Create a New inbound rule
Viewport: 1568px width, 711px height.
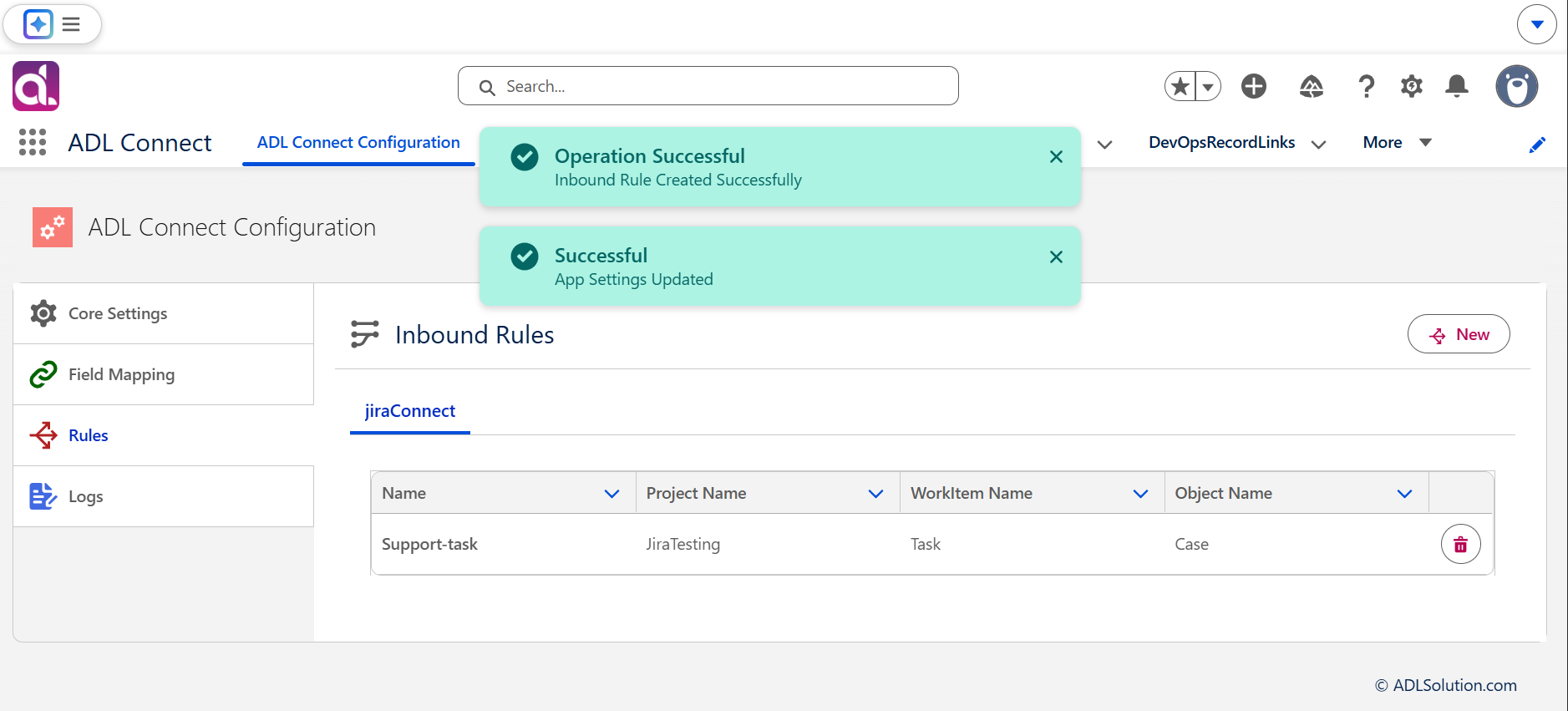[x=1458, y=334]
